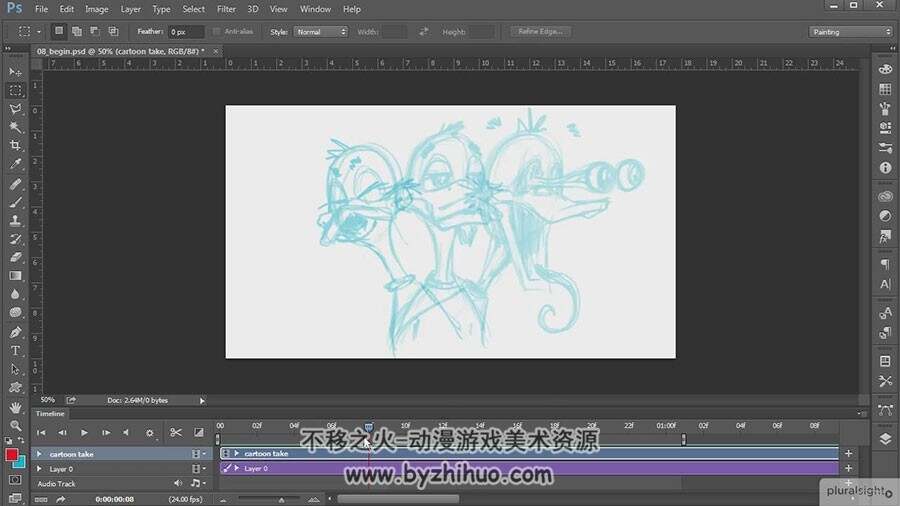Step to the next frame
This screenshot has height=506, width=900.
coord(106,432)
